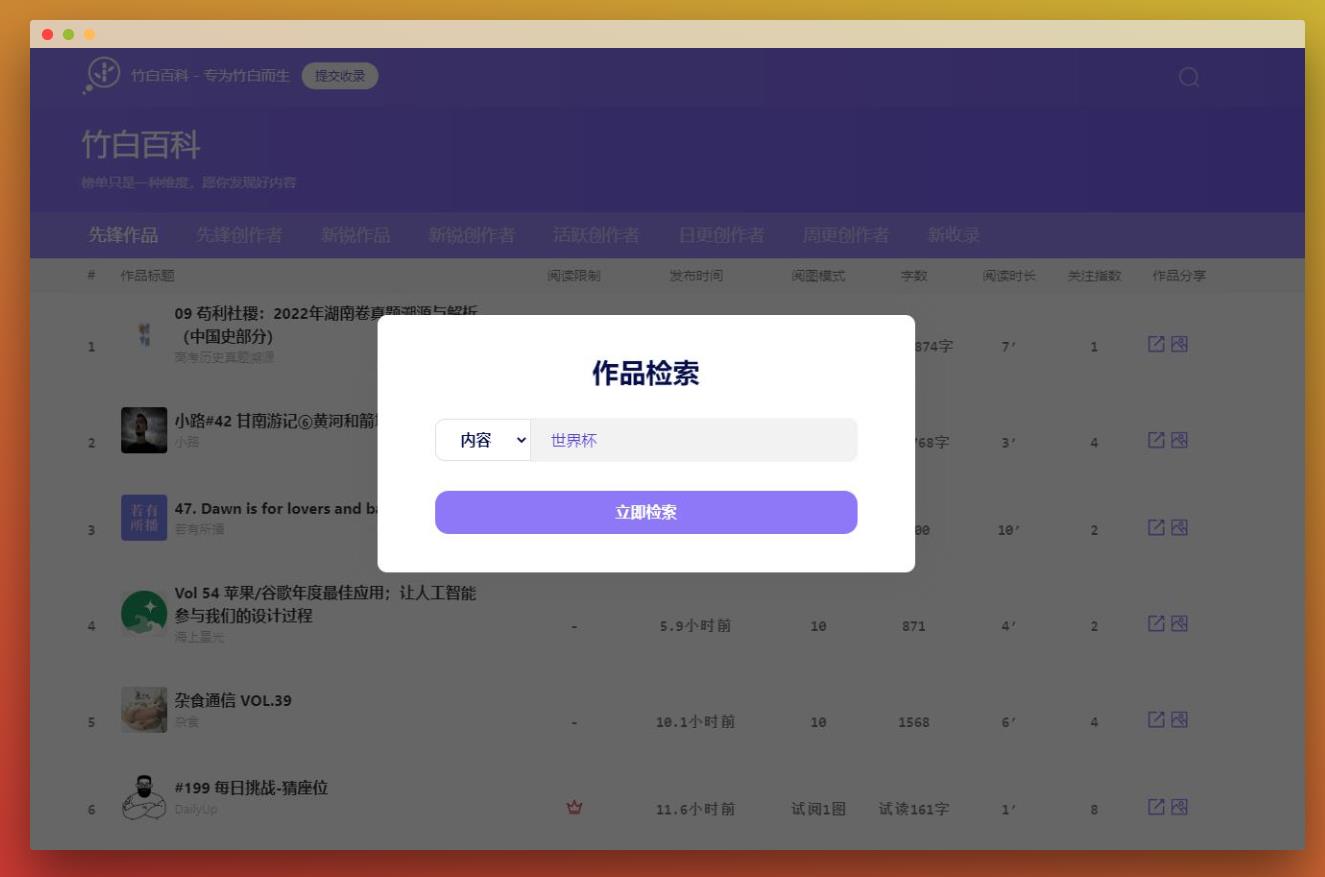Click the 试阅1图 cell in #199 row
The image size is (1325, 877).
click(x=818, y=809)
